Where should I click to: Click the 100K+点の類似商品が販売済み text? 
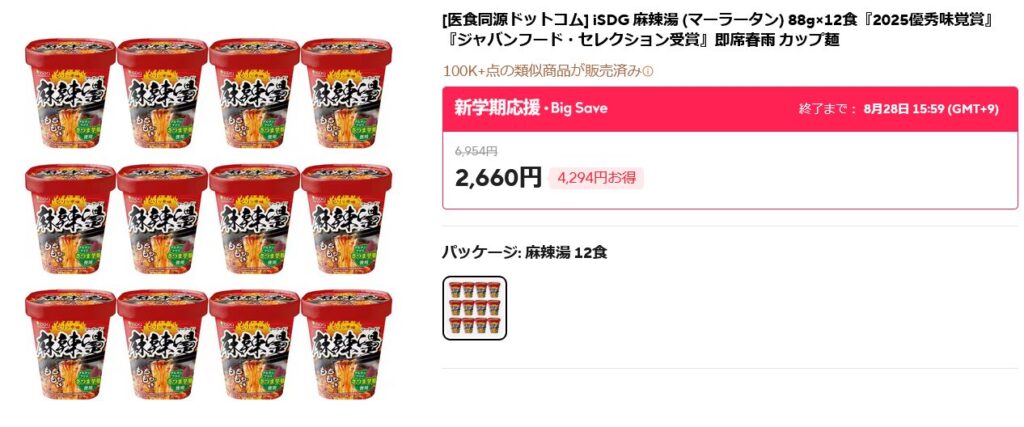(x=542, y=71)
